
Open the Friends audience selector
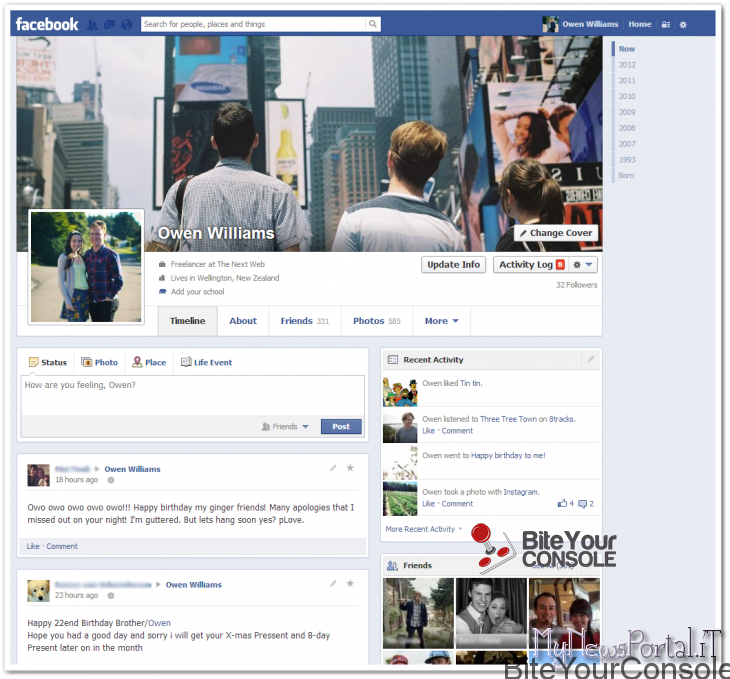click(x=285, y=427)
